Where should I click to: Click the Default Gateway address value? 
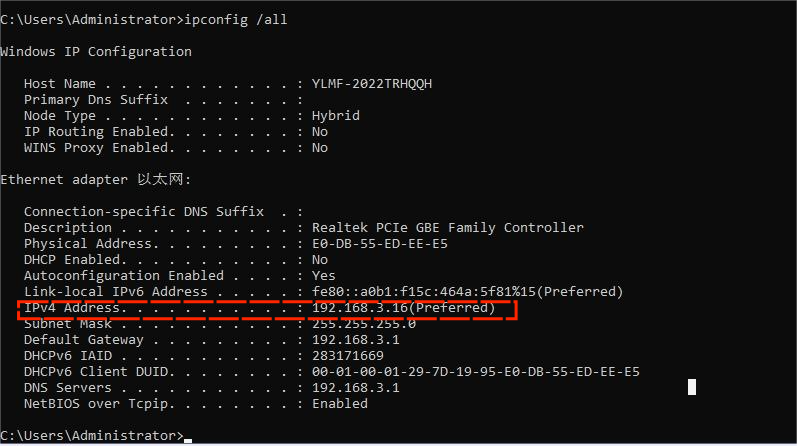tap(356, 339)
